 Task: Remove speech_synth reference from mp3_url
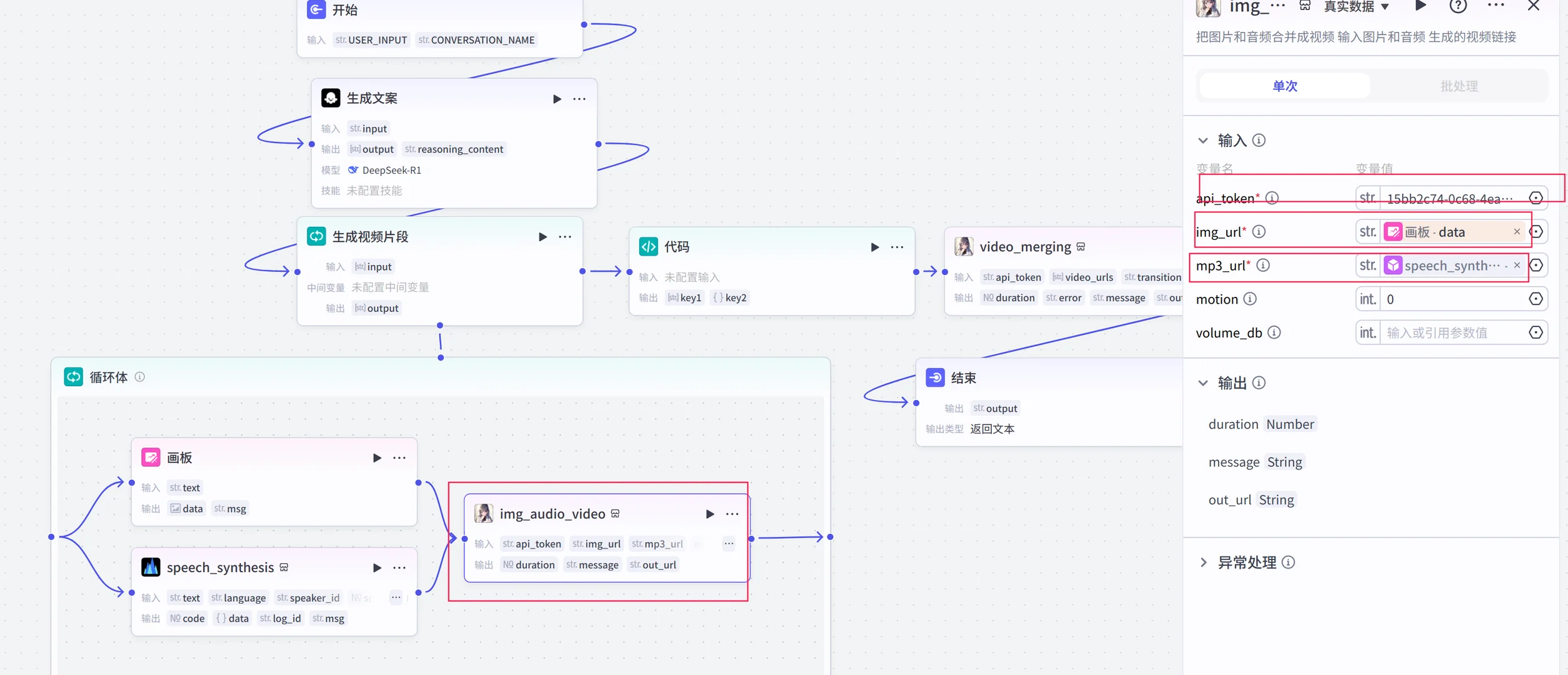tap(1517, 266)
